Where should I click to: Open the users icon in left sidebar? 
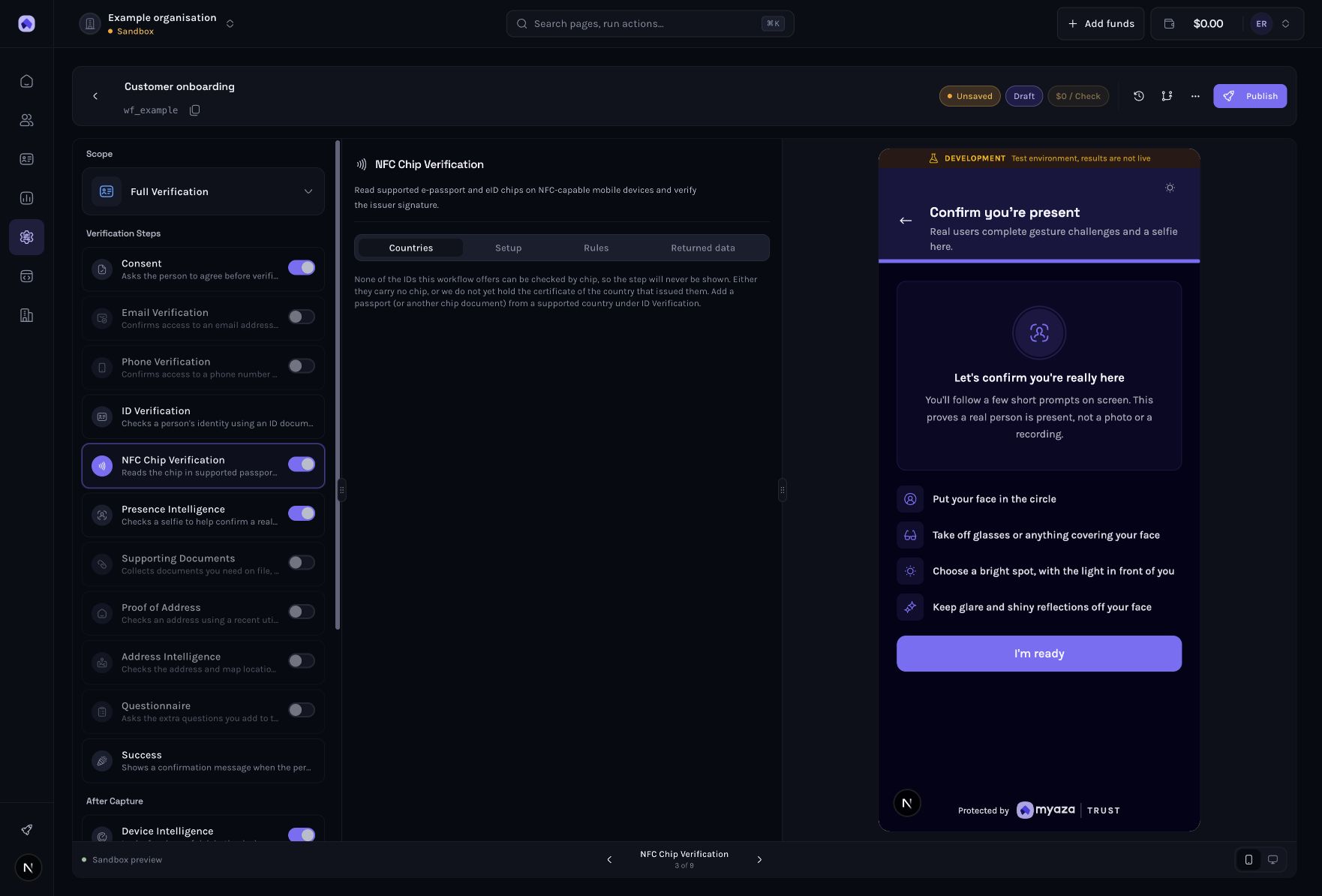pos(26,120)
